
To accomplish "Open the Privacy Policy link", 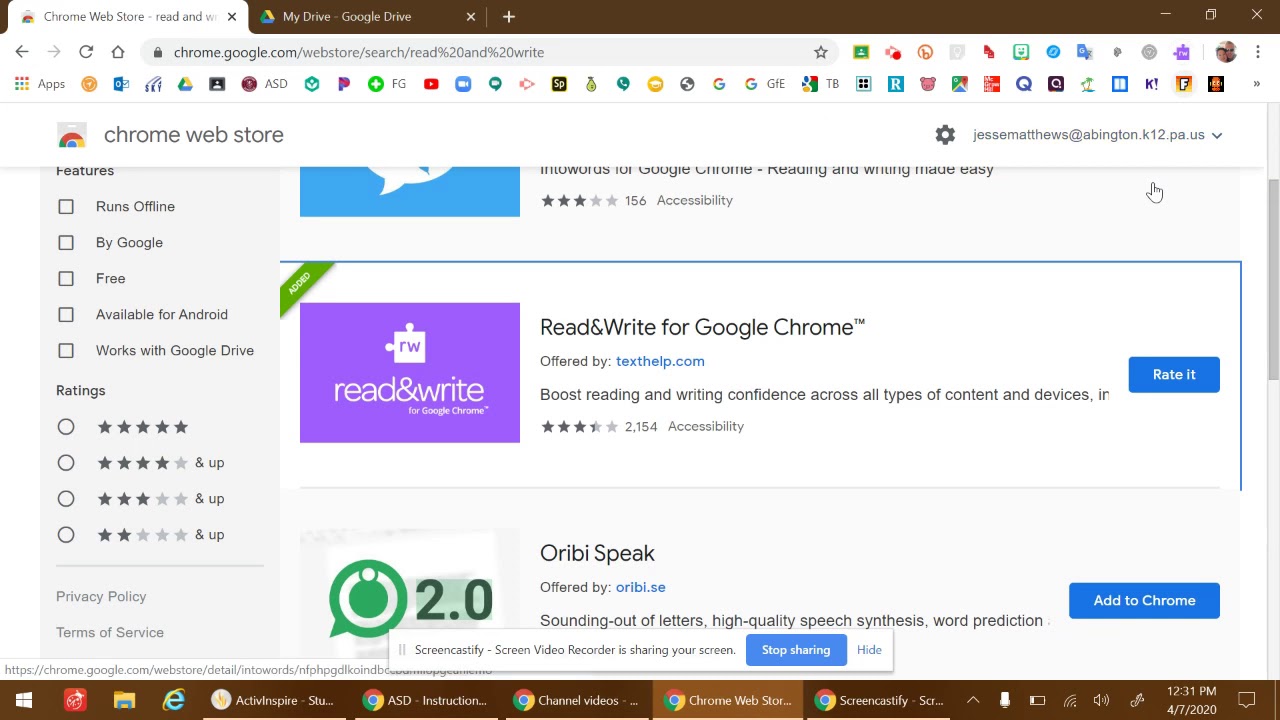I will coord(101,596).
